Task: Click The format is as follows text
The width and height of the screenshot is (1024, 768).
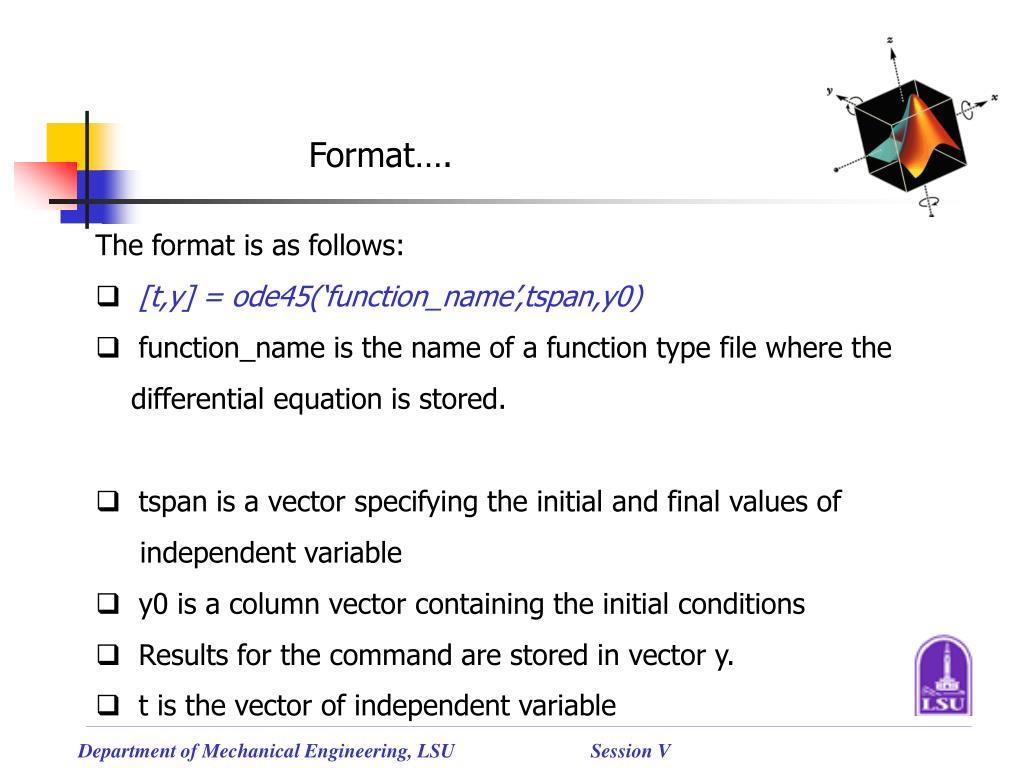Action: click(250, 246)
